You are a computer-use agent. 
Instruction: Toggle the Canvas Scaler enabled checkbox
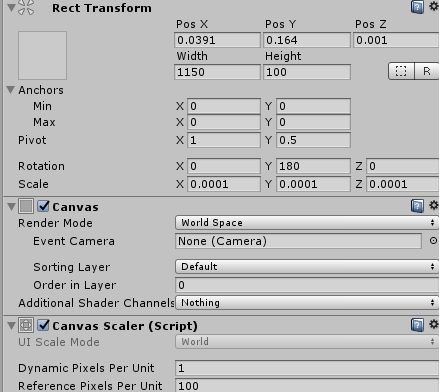[43, 325]
